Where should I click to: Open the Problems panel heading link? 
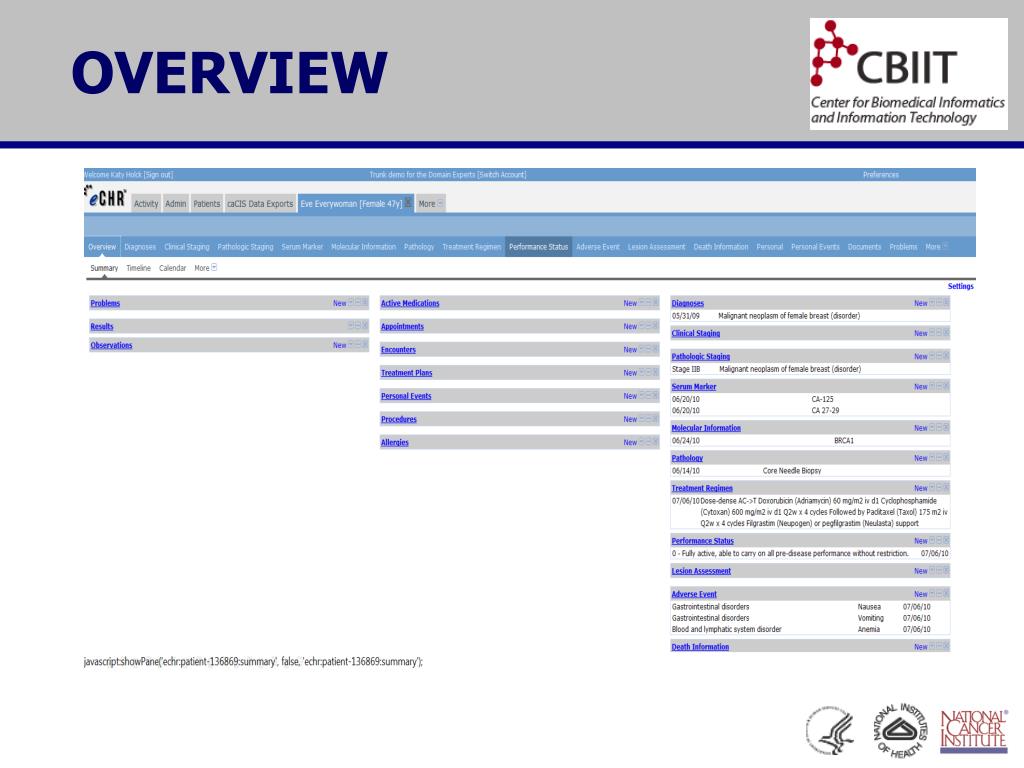105,303
